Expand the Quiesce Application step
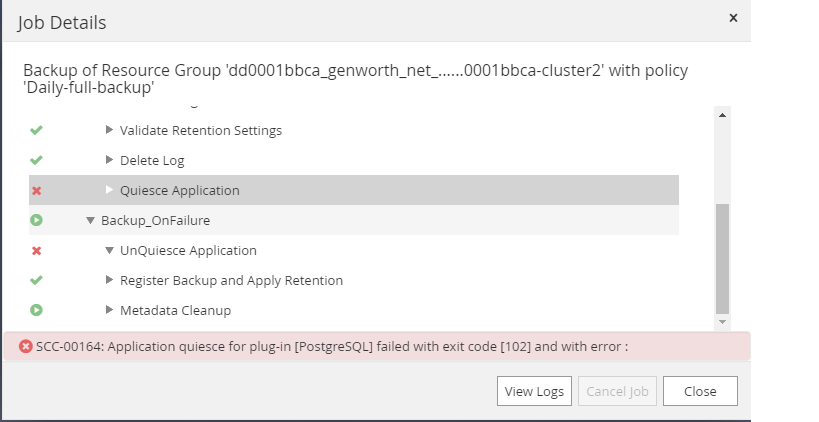The height and width of the screenshot is (422, 819). (x=110, y=190)
